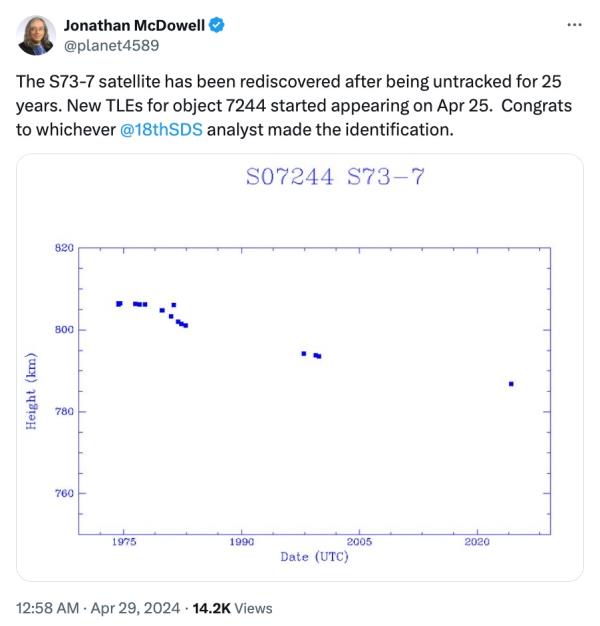Click the 1990 tick label on x-axis
600x626 pixels.
[241, 541]
